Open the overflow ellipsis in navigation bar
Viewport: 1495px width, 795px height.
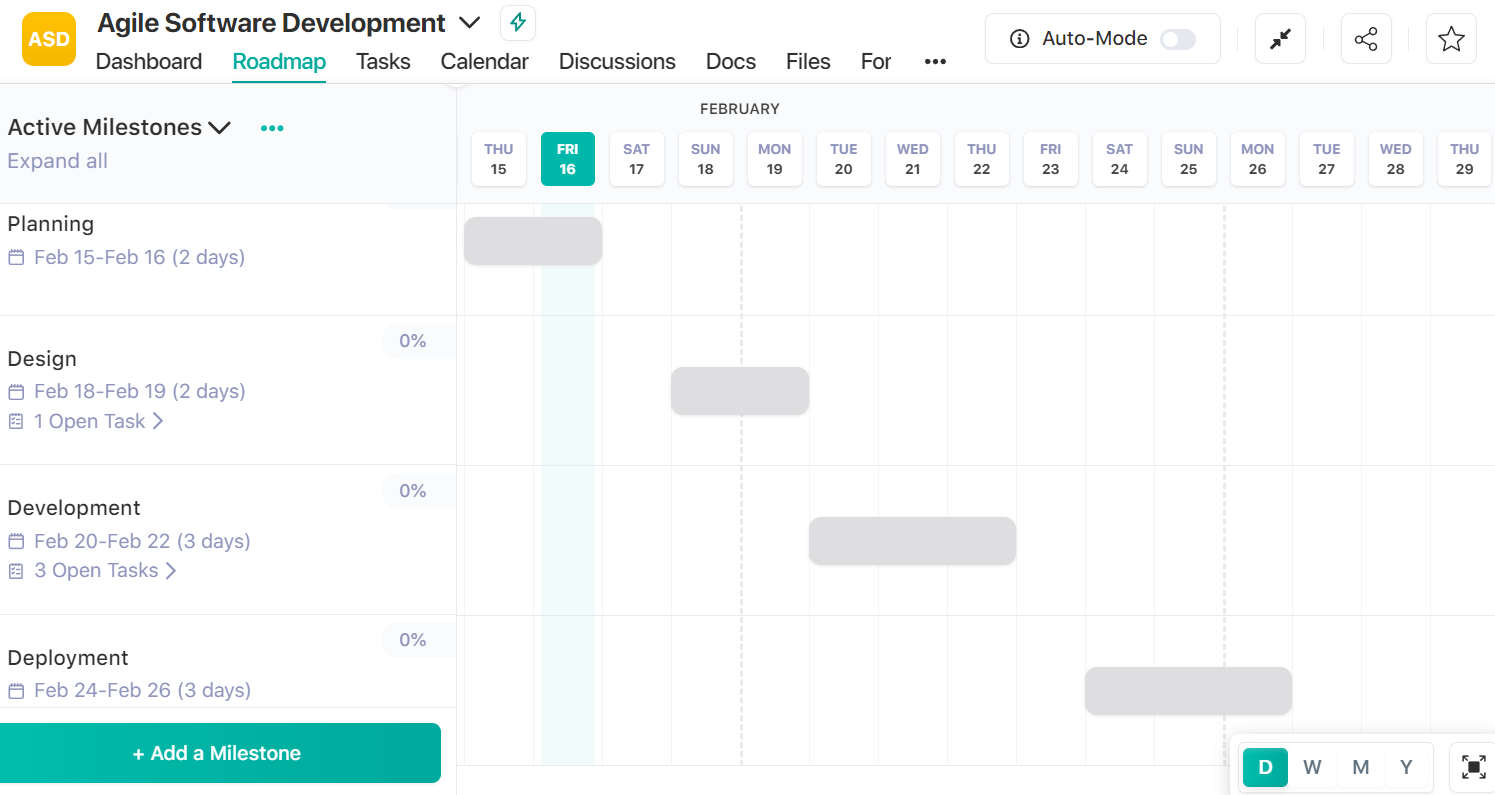tap(935, 62)
